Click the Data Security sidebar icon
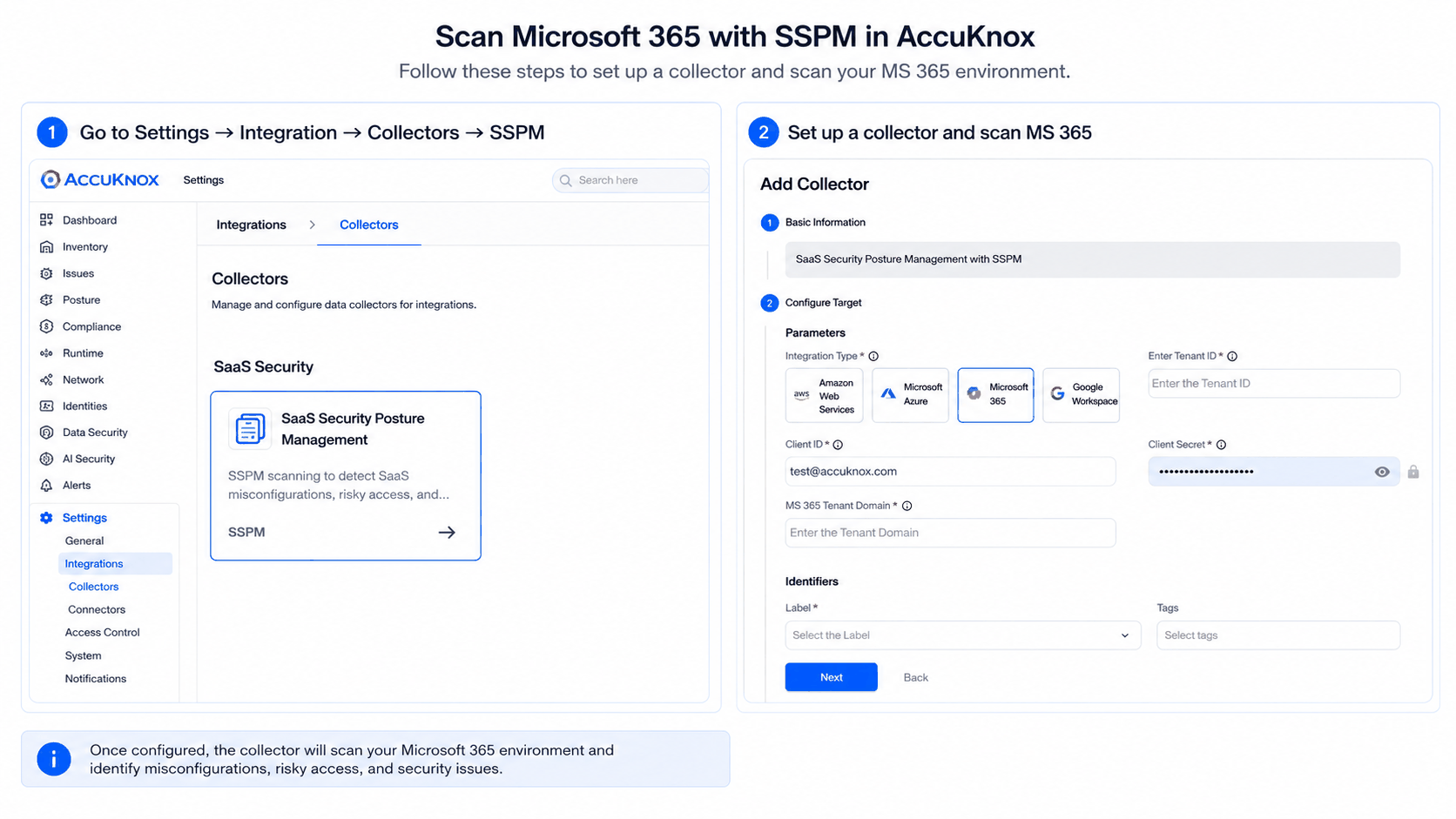 tap(46, 433)
